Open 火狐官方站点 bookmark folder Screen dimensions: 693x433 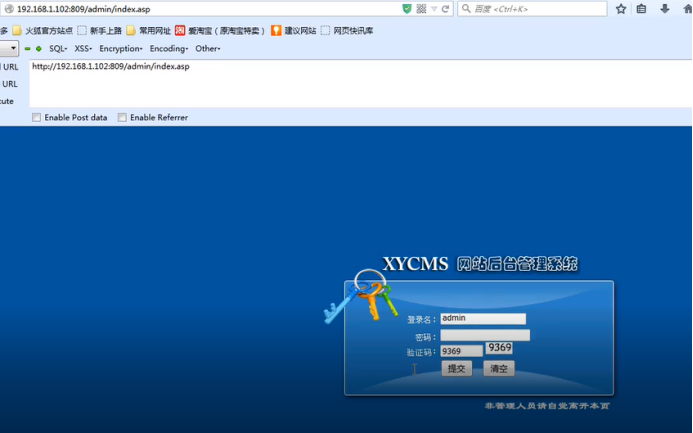42,30
